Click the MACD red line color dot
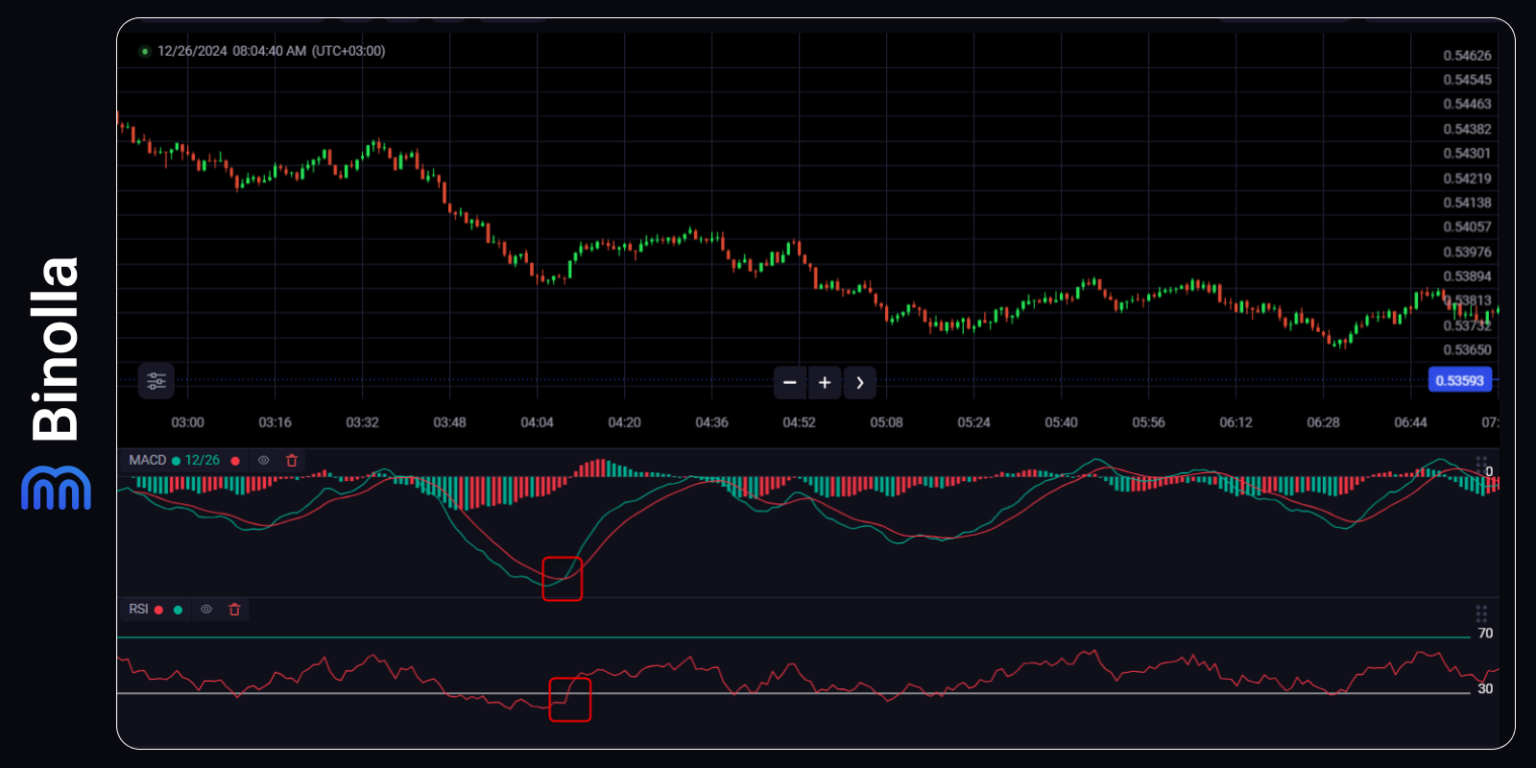 tap(236, 461)
